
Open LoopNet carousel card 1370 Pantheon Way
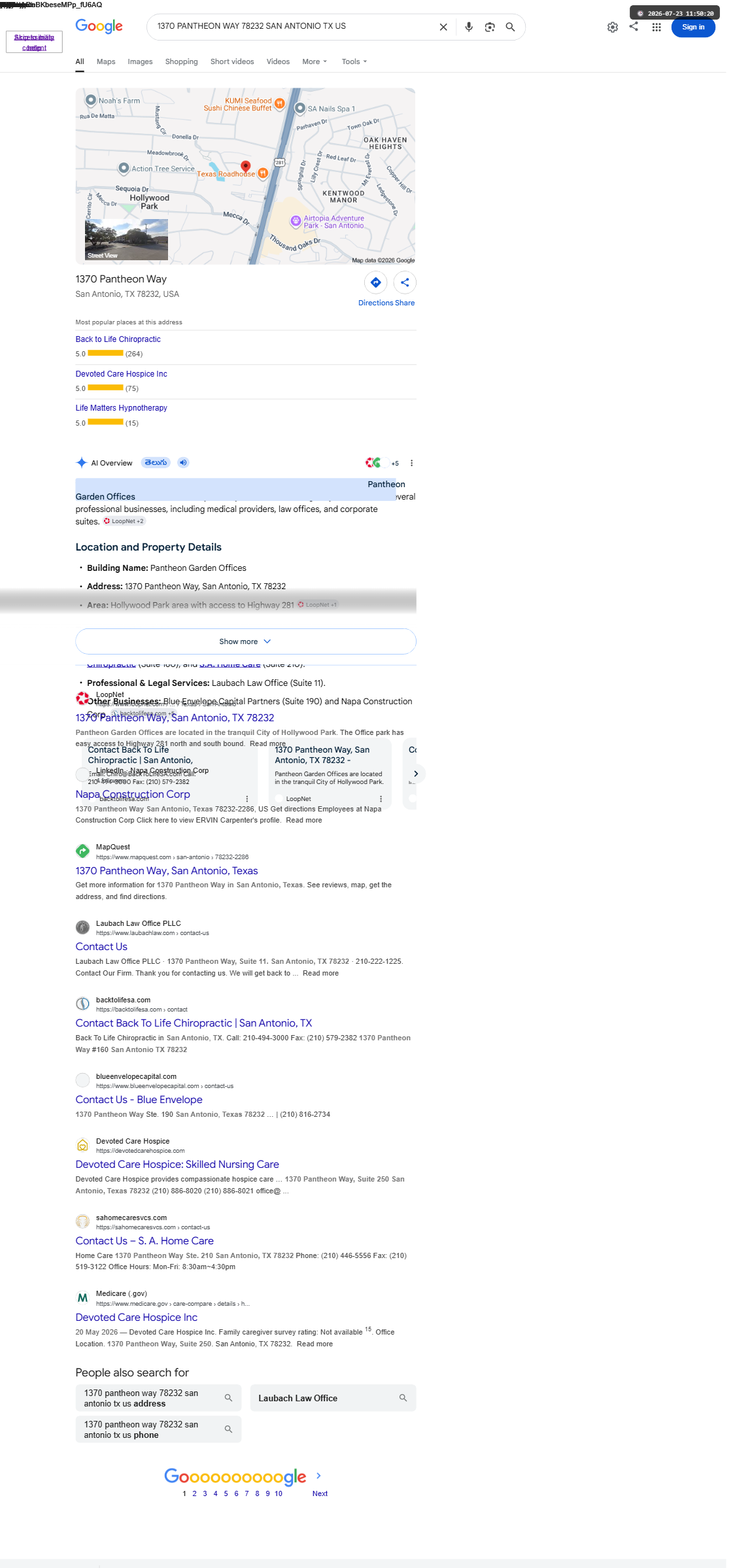point(330,774)
